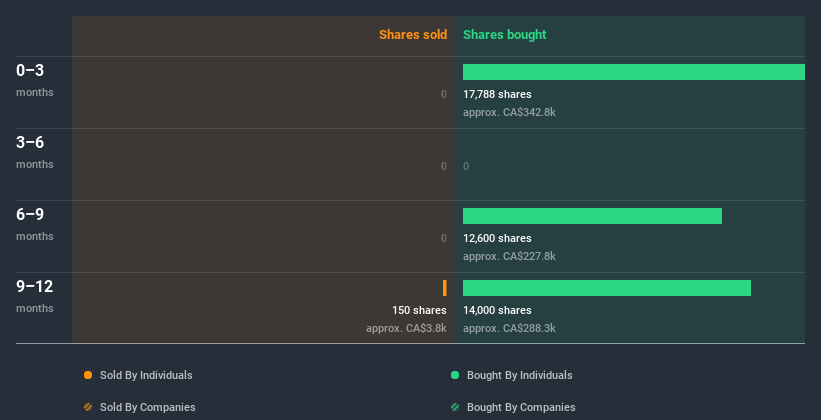
Task: Click the '0–3' months row label
Action: pyautogui.click(x=30, y=70)
